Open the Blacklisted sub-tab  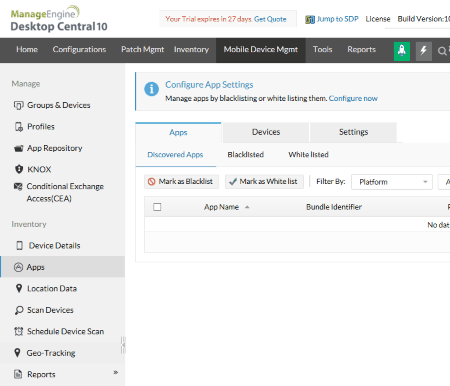coord(245,155)
